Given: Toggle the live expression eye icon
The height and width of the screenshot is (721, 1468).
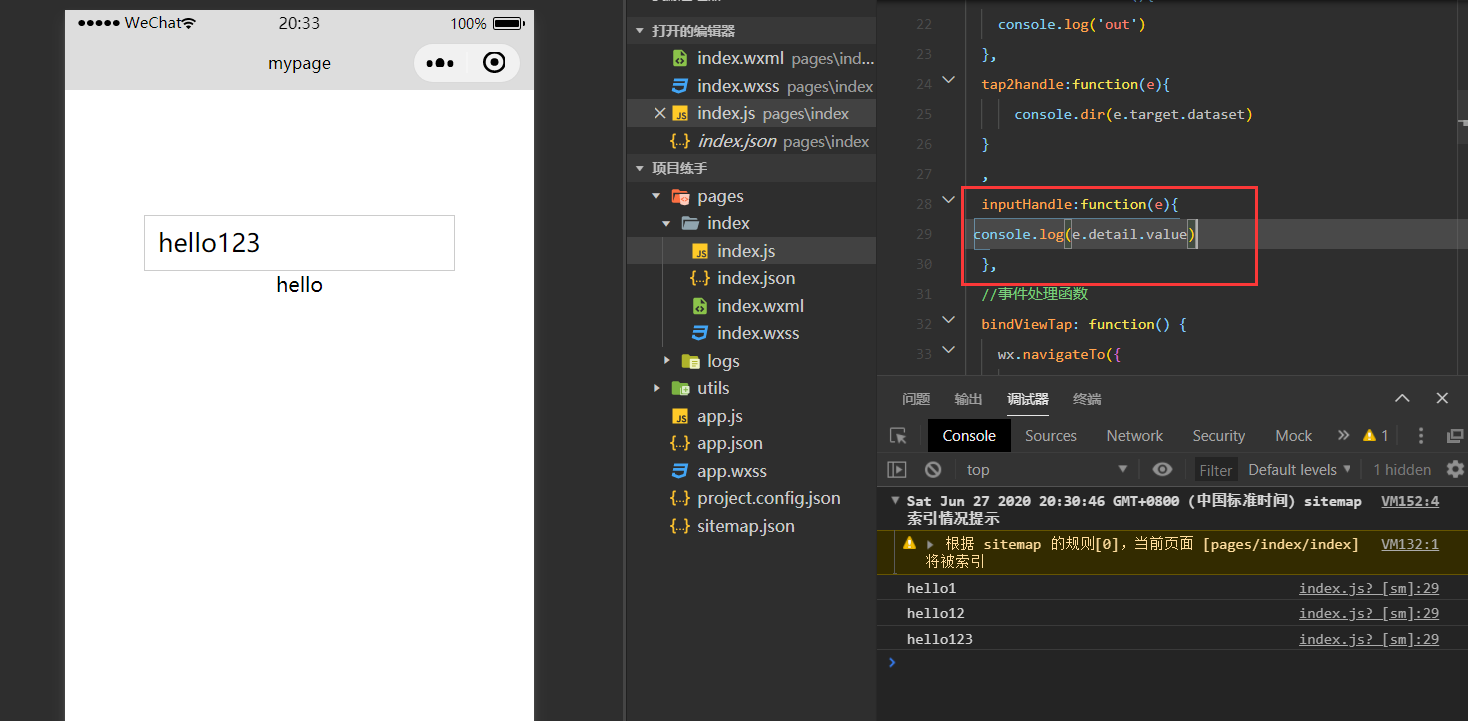Looking at the screenshot, I should (x=1162, y=469).
